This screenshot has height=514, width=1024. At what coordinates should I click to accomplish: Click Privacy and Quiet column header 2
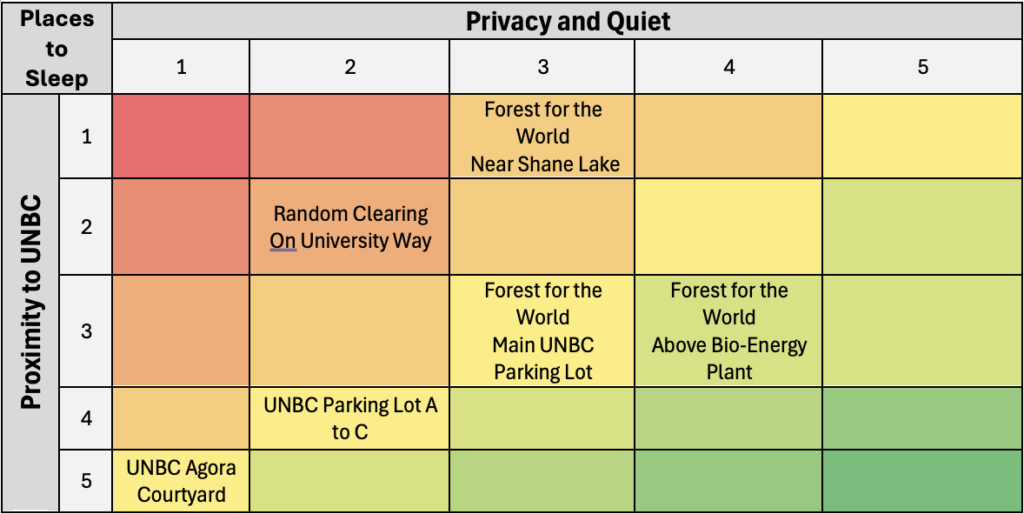pyautogui.click(x=350, y=68)
